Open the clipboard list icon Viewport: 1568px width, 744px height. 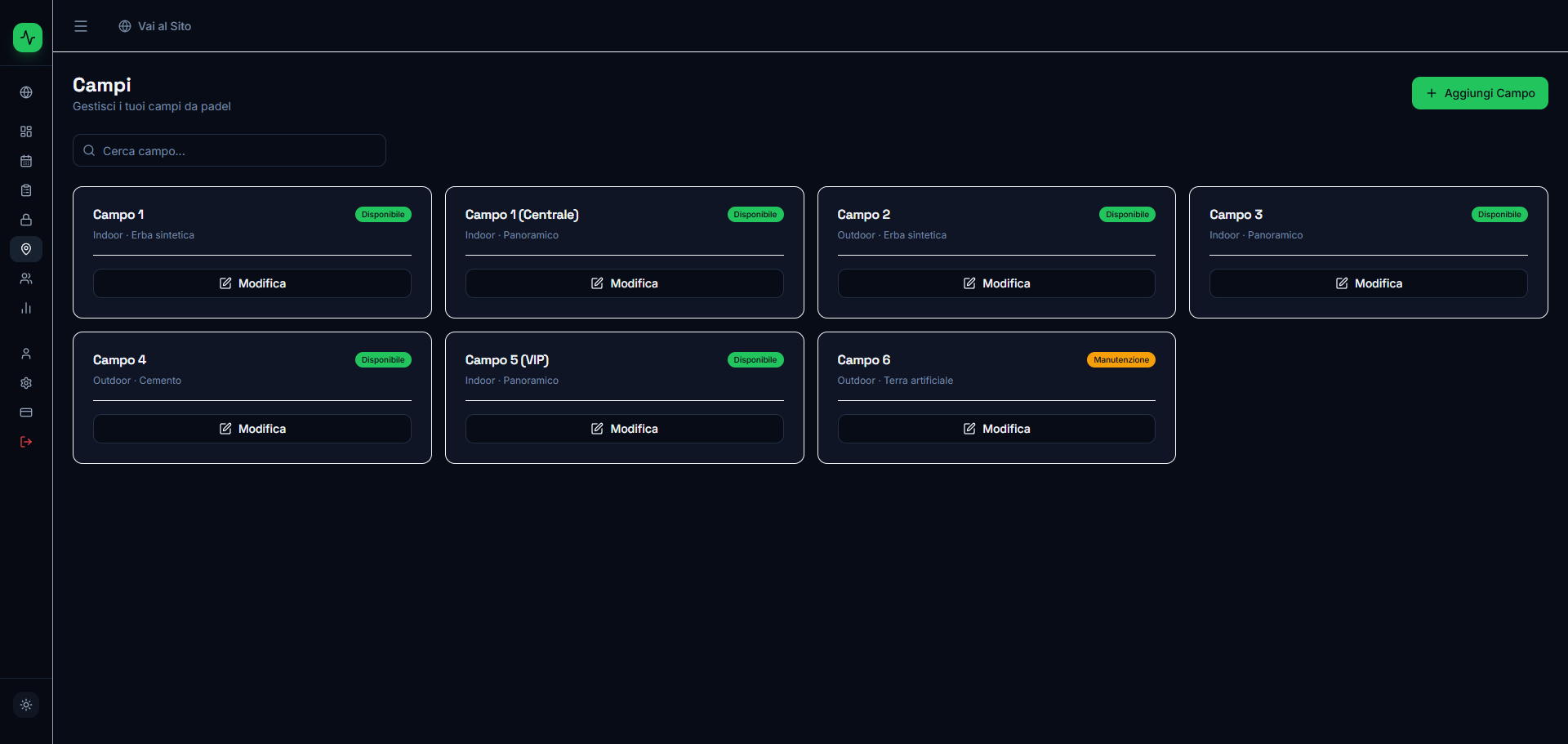tap(26, 190)
